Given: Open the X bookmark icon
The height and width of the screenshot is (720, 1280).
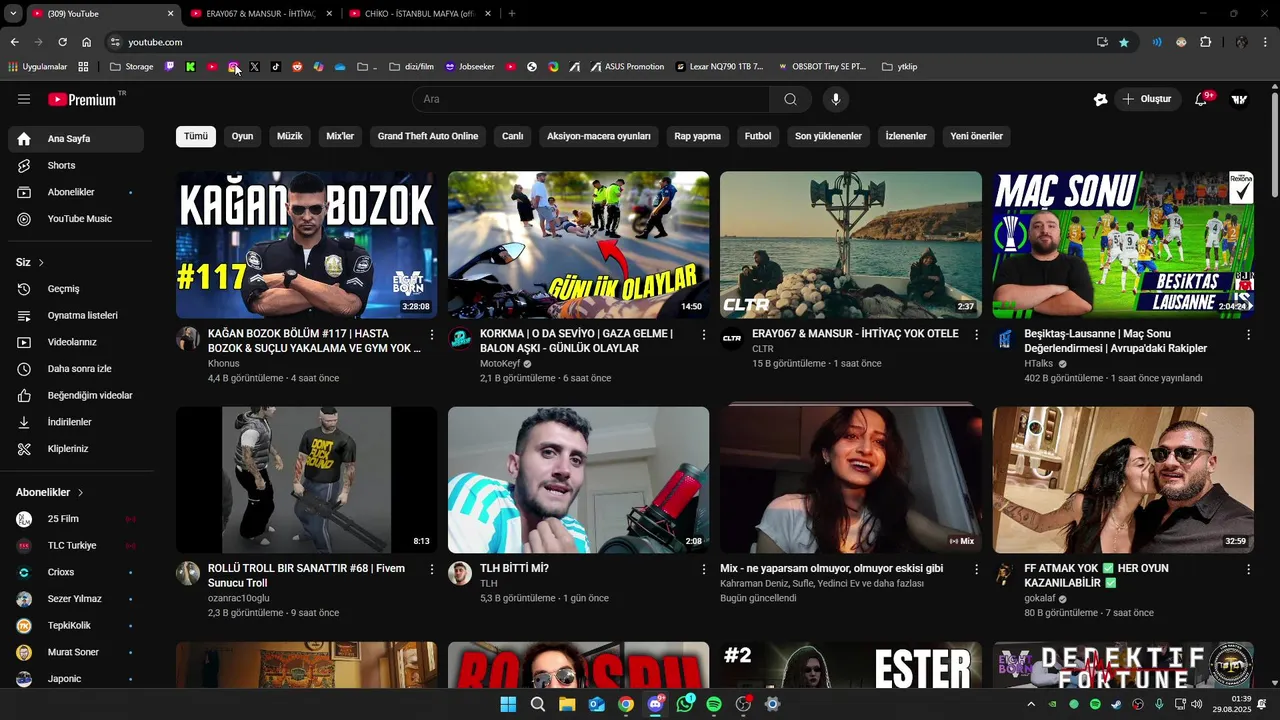Looking at the screenshot, I should pyautogui.click(x=254, y=67).
